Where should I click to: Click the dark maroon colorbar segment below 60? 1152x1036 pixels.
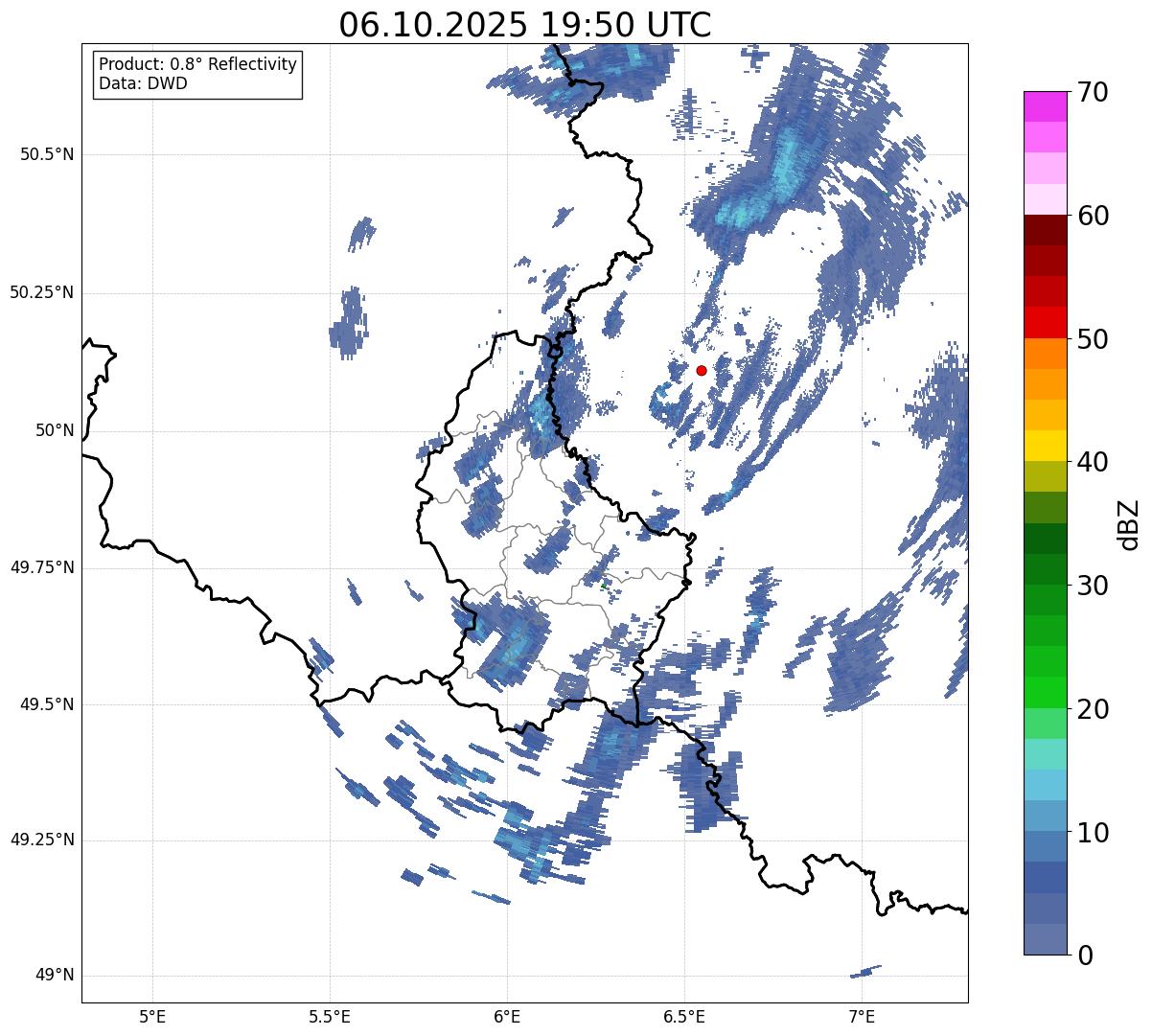click(x=1045, y=230)
